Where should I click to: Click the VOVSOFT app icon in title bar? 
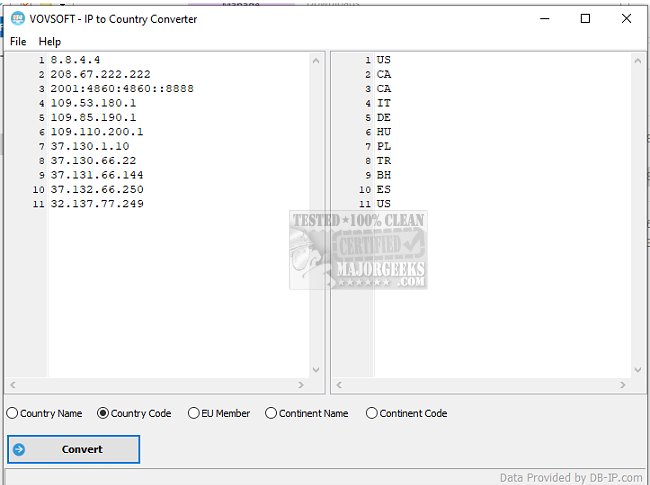click(x=17, y=18)
